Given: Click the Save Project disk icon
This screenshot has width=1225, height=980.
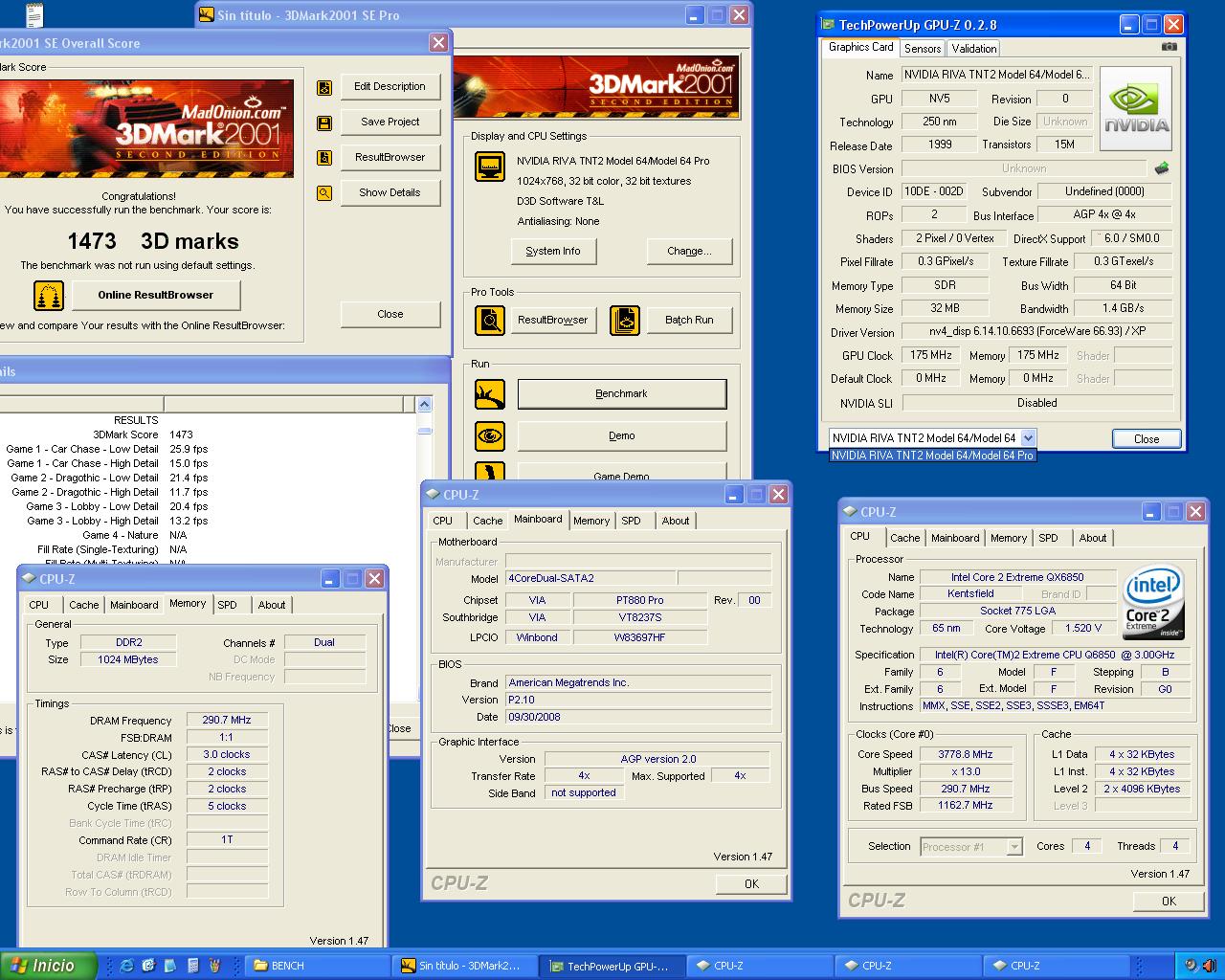Looking at the screenshot, I should tap(324, 122).
